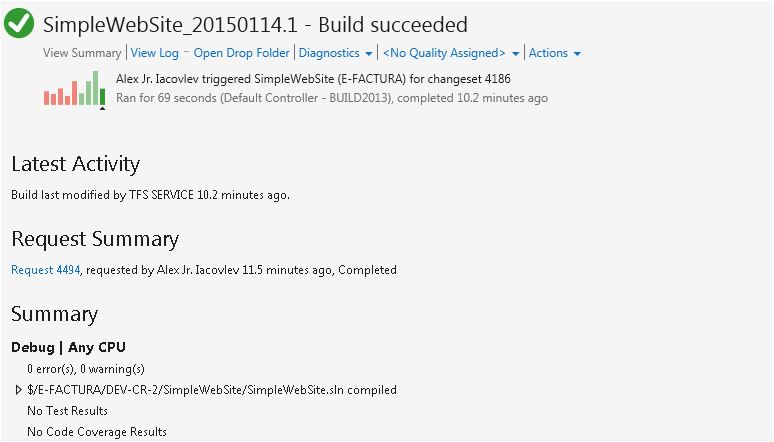The width and height of the screenshot is (774, 442).
Task: Expand the SimpleWebSite.sln compiled tree node
Action: tap(18, 390)
